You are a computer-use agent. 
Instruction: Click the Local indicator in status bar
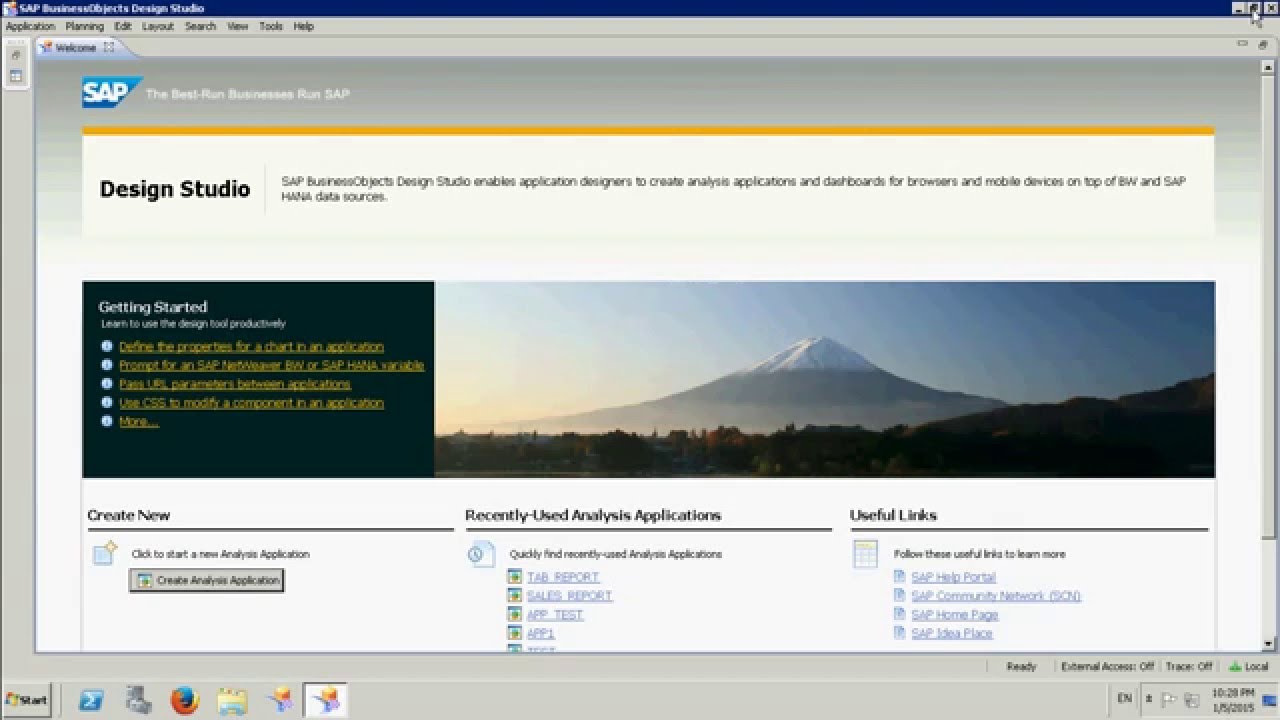pyautogui.click(x=1248, y=666)
